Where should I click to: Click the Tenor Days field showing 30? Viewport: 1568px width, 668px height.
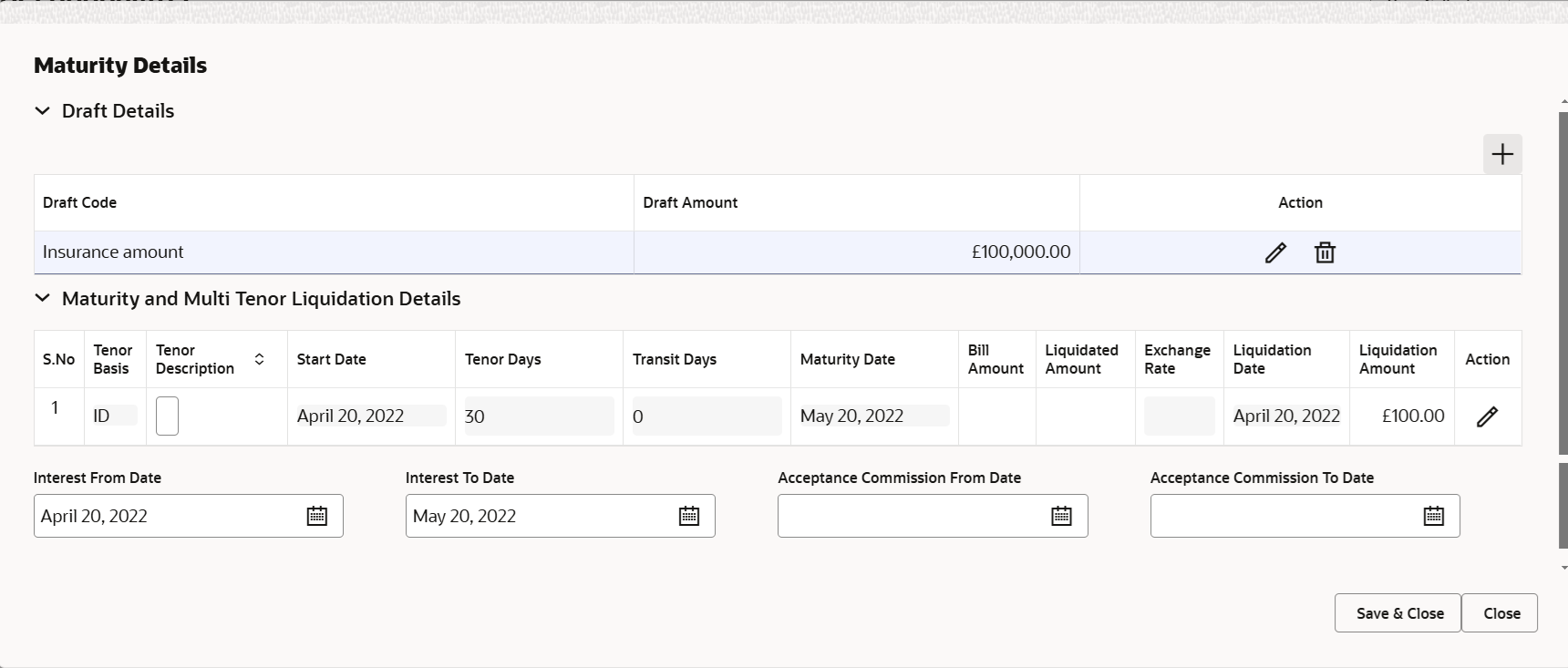point(539,416)
